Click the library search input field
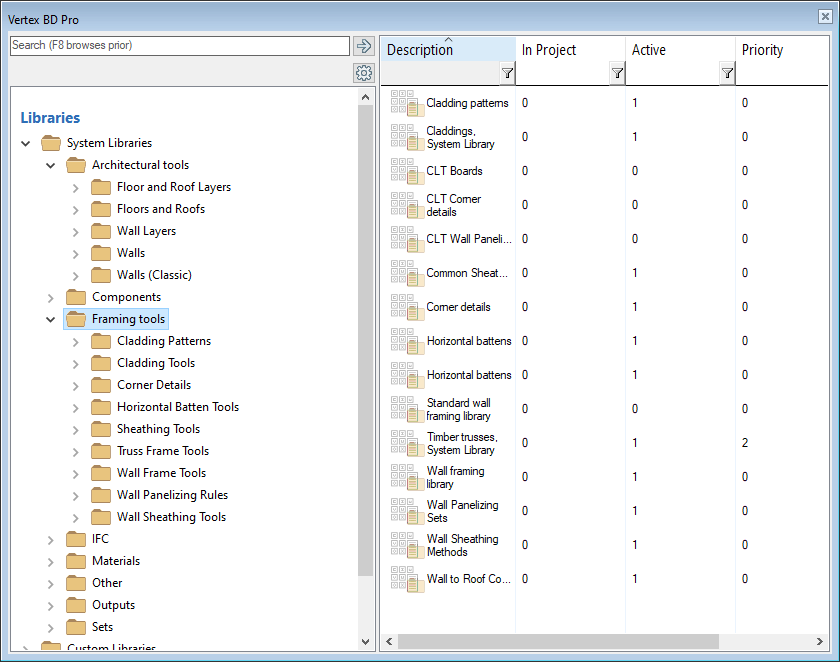Image resolution: width=840 pixels, height=662 pixels. [180, 46]
